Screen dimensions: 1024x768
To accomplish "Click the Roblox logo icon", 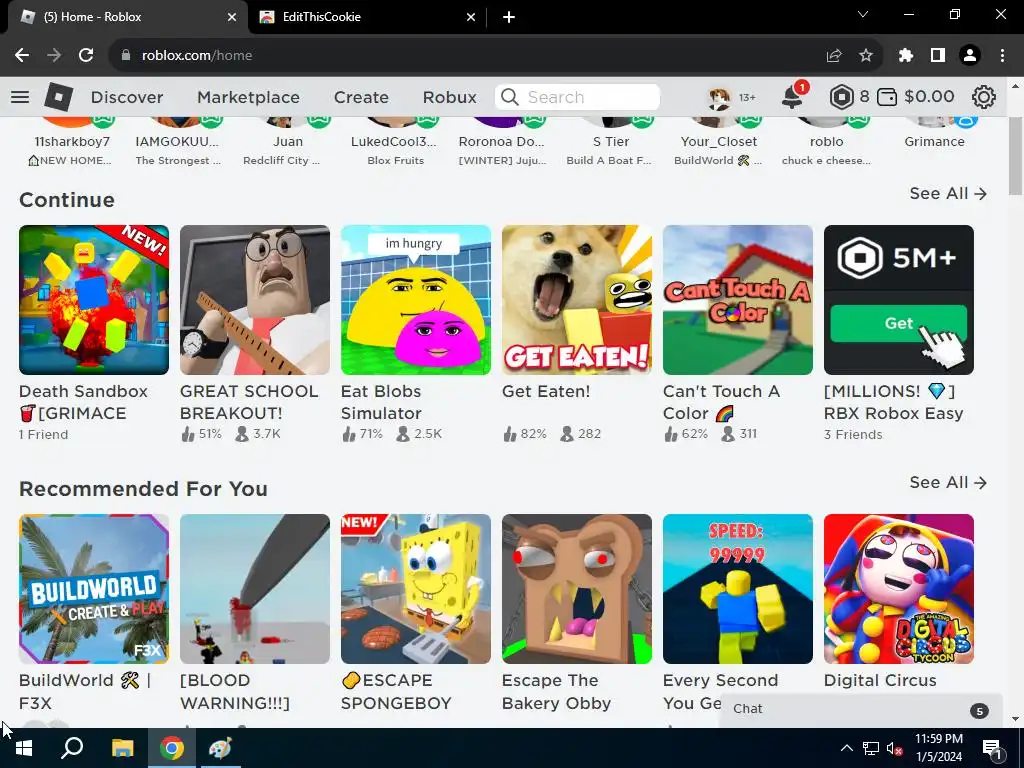I will (x=58, y=97).
